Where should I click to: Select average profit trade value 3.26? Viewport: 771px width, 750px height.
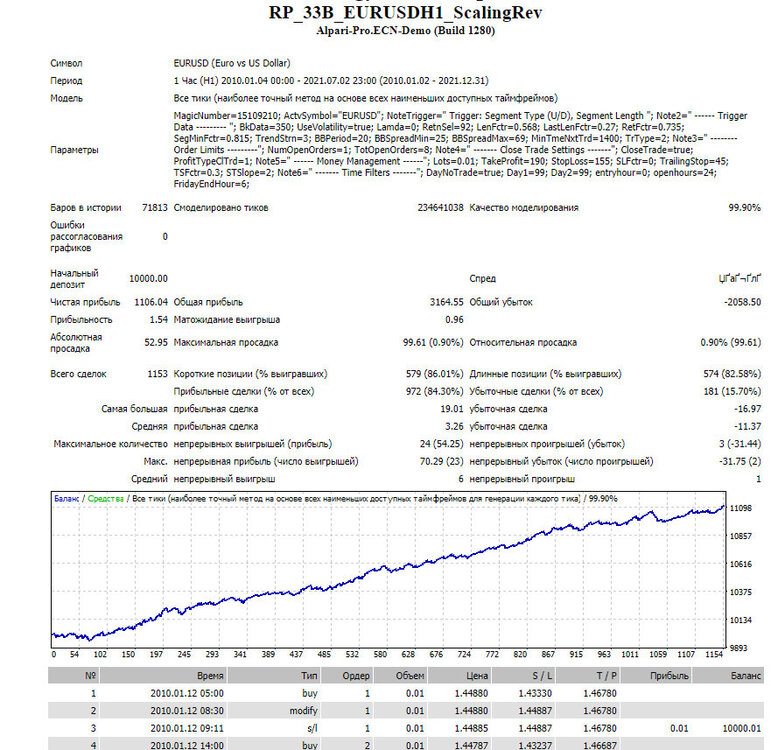point(454,426)
